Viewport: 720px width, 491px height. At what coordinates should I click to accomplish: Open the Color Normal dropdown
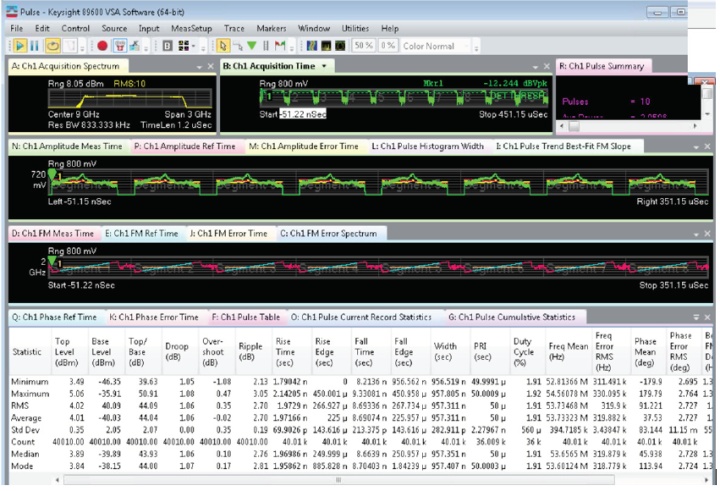436,46
